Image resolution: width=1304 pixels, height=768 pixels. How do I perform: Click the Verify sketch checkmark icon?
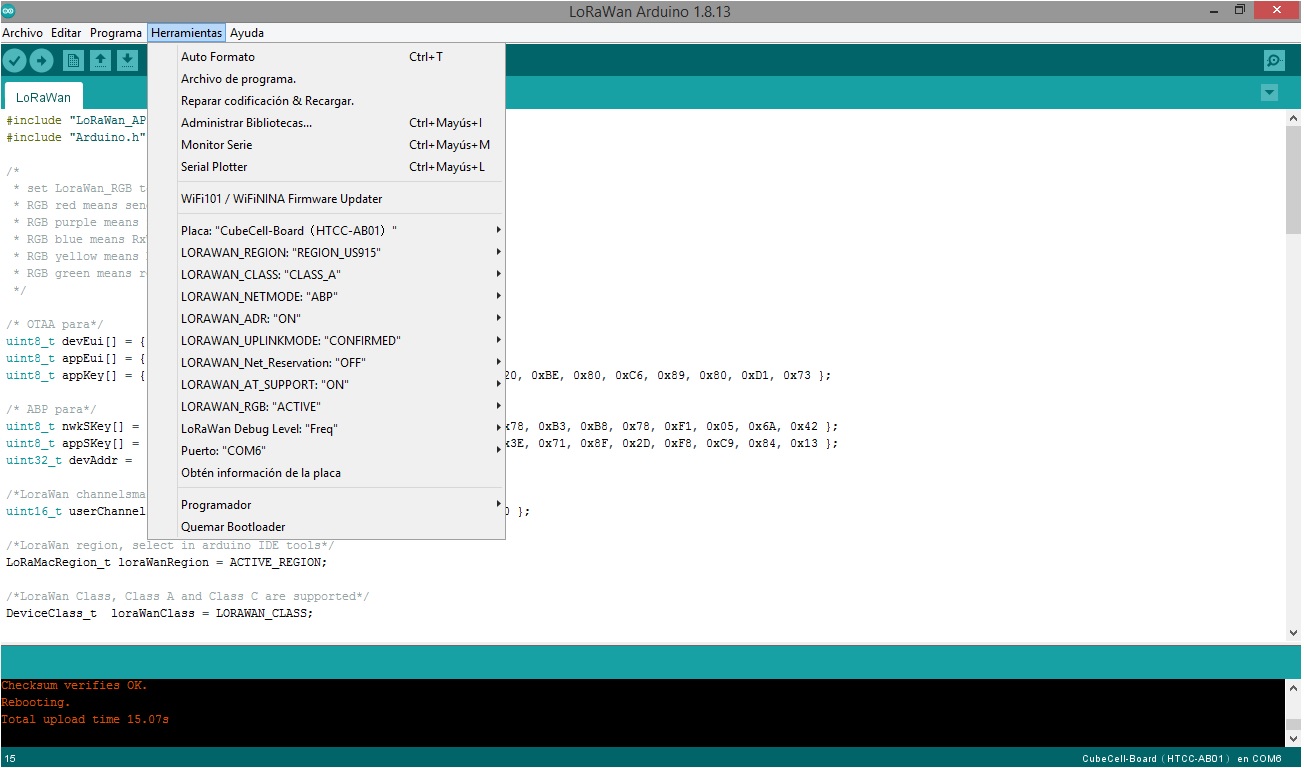click(x=14, y=61)
